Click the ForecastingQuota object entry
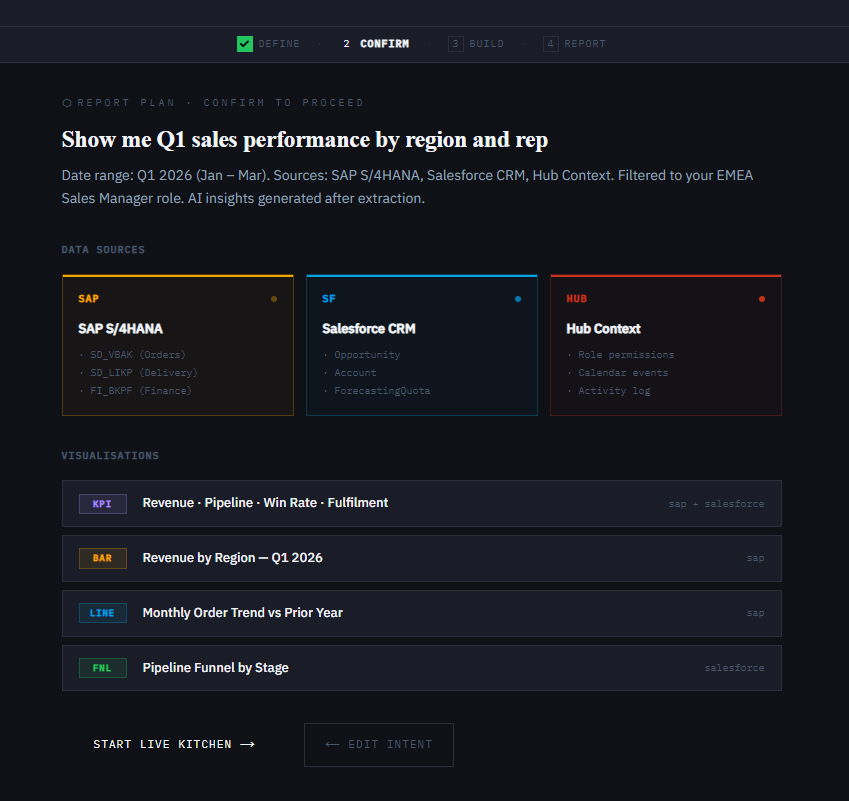 coord(382,390)
